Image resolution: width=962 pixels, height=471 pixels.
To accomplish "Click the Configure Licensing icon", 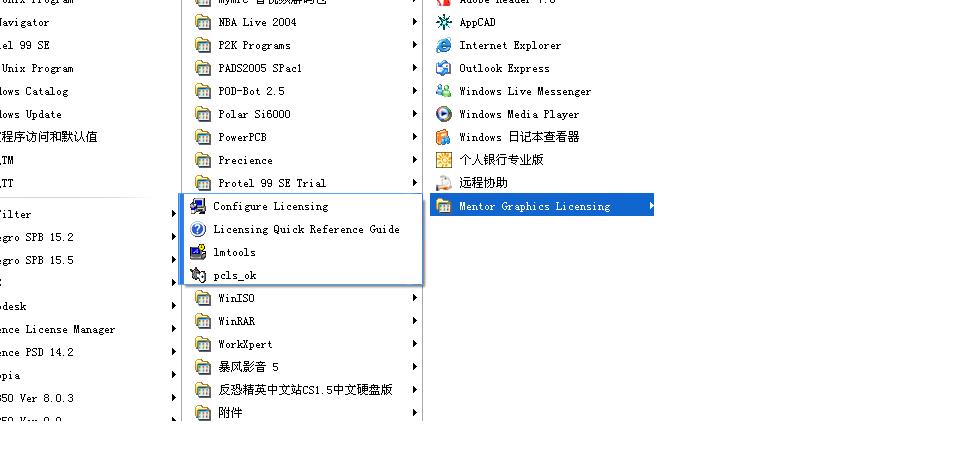I will (x=198, y=206).
